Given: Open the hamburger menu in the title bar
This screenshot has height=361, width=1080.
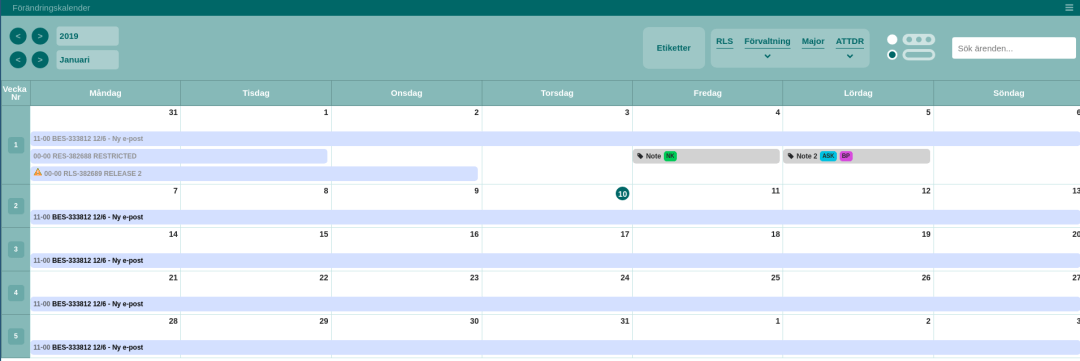Looking at the screenshot, I should [x=1069, y=8].
